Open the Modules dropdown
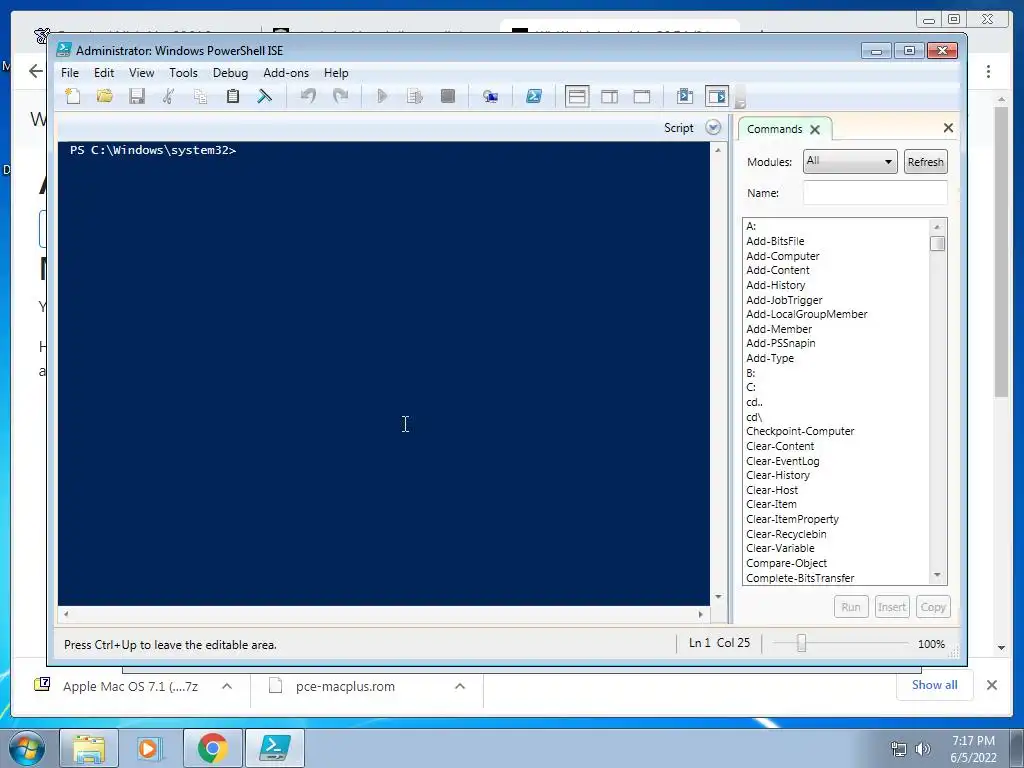This screenshot has height=768, width=1024. tap(849, 161)
